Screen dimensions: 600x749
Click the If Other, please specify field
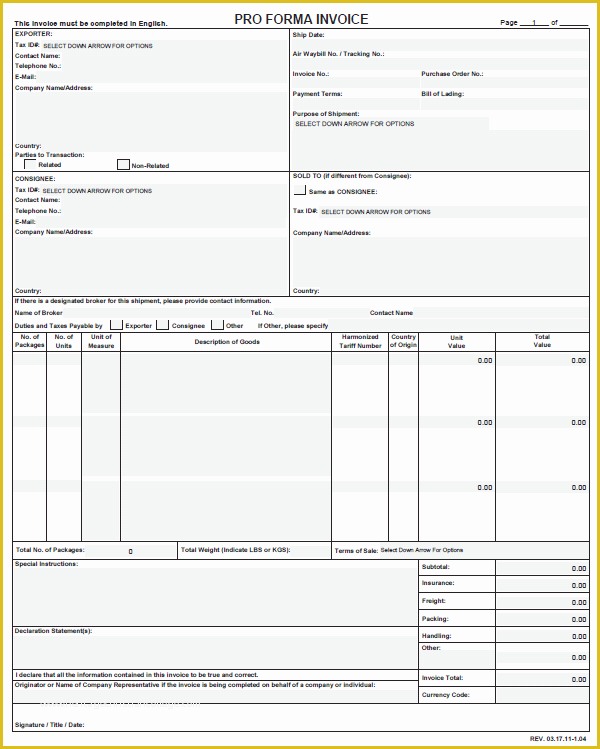point(459,326)
